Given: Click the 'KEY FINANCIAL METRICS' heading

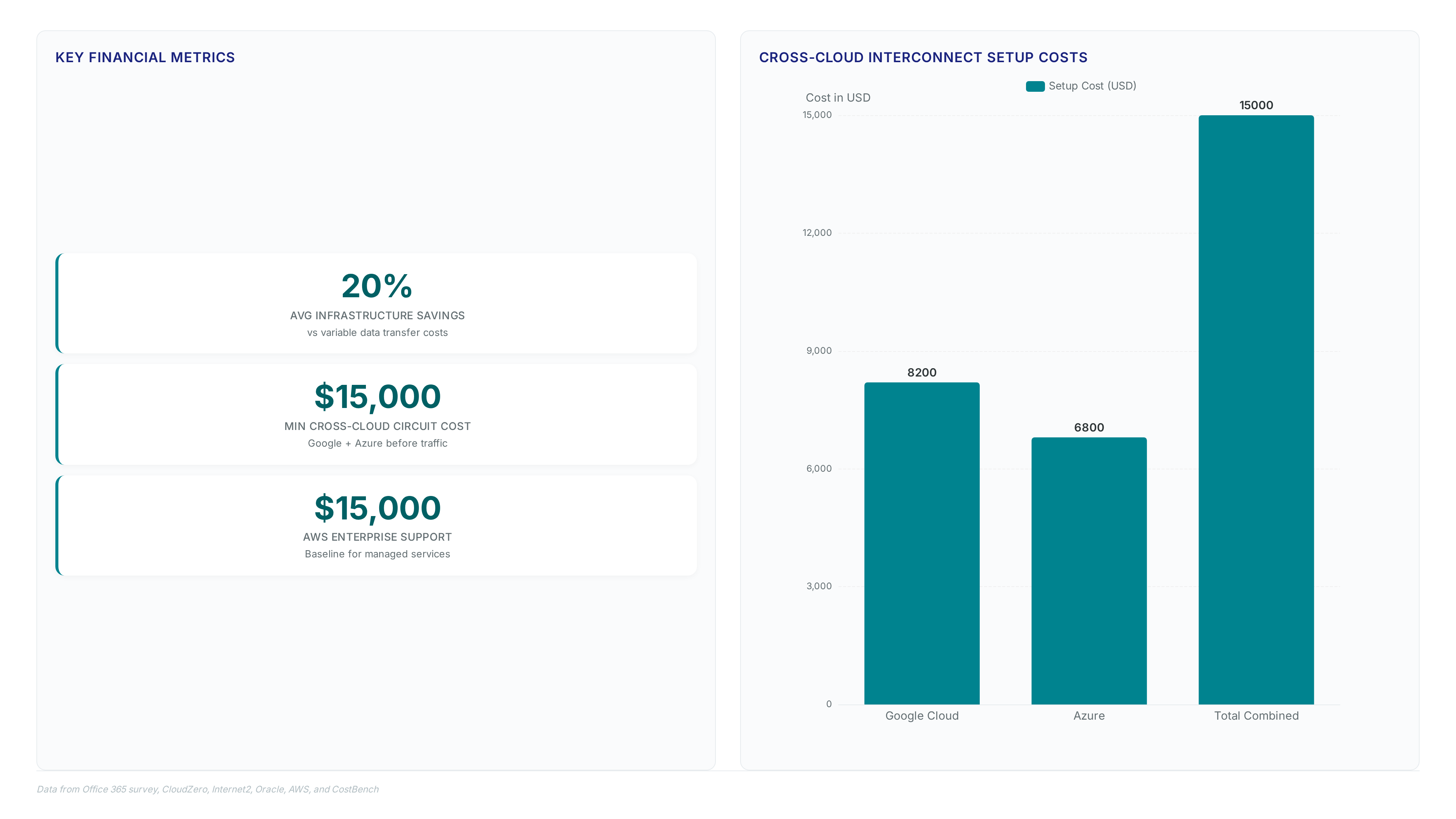Looking at the screenshot, I should coord(145,58).
